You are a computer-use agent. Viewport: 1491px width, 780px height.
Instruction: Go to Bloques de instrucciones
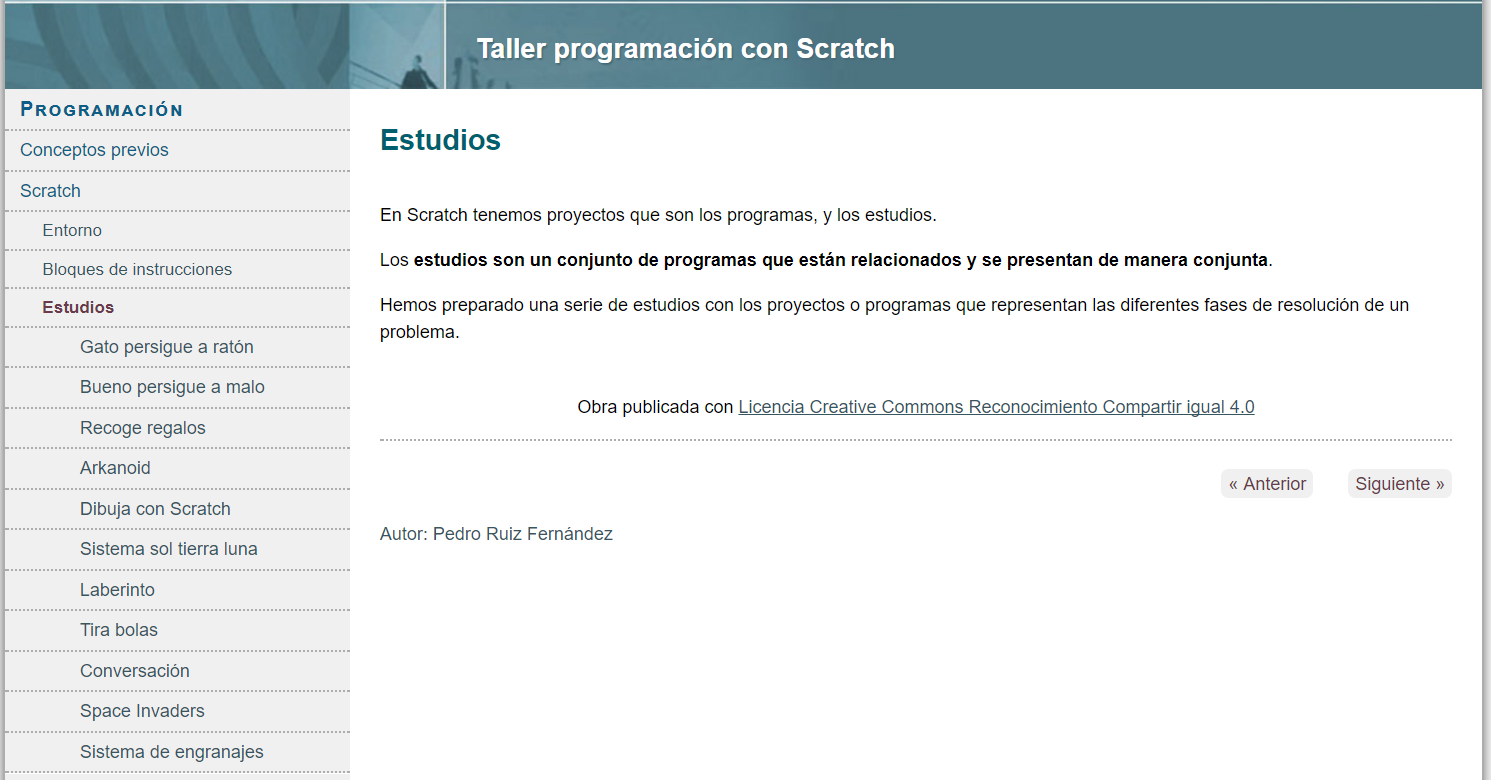(137, 269)
